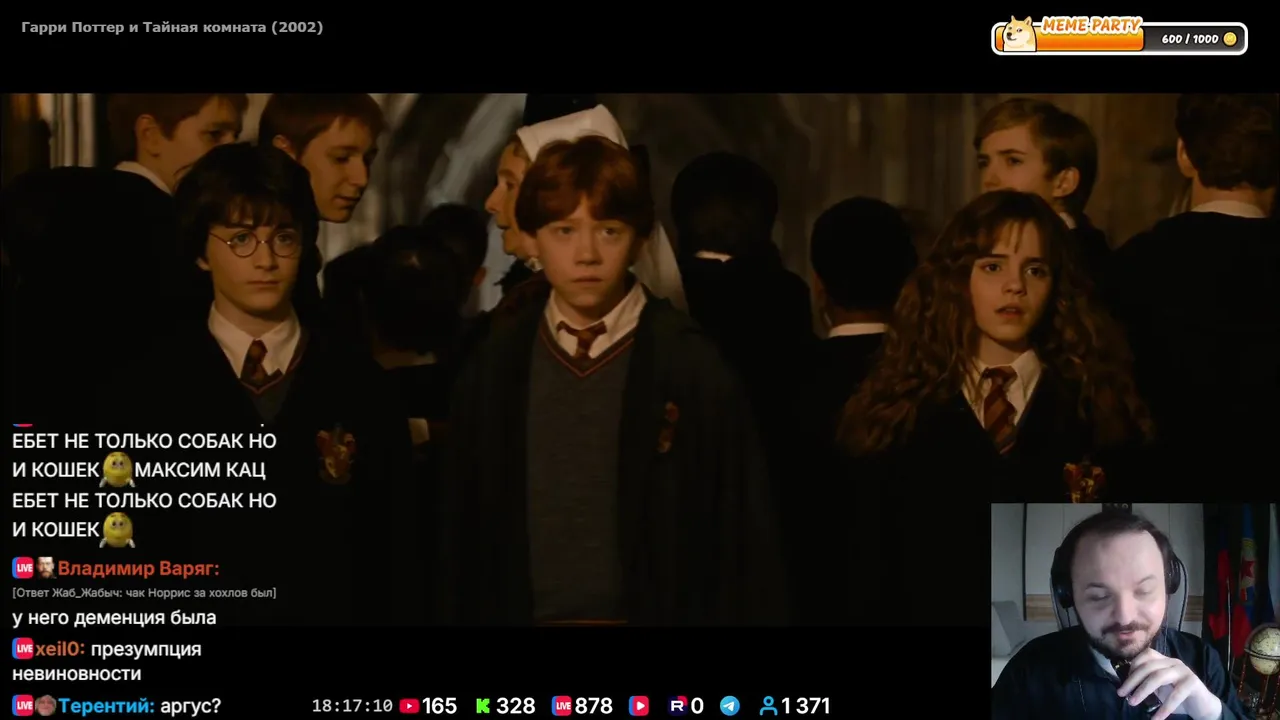Image resolution: width=1280 pixels, height=720 pixels.
Task: Click the username xeil0 in chat
Action: point(60,649)
